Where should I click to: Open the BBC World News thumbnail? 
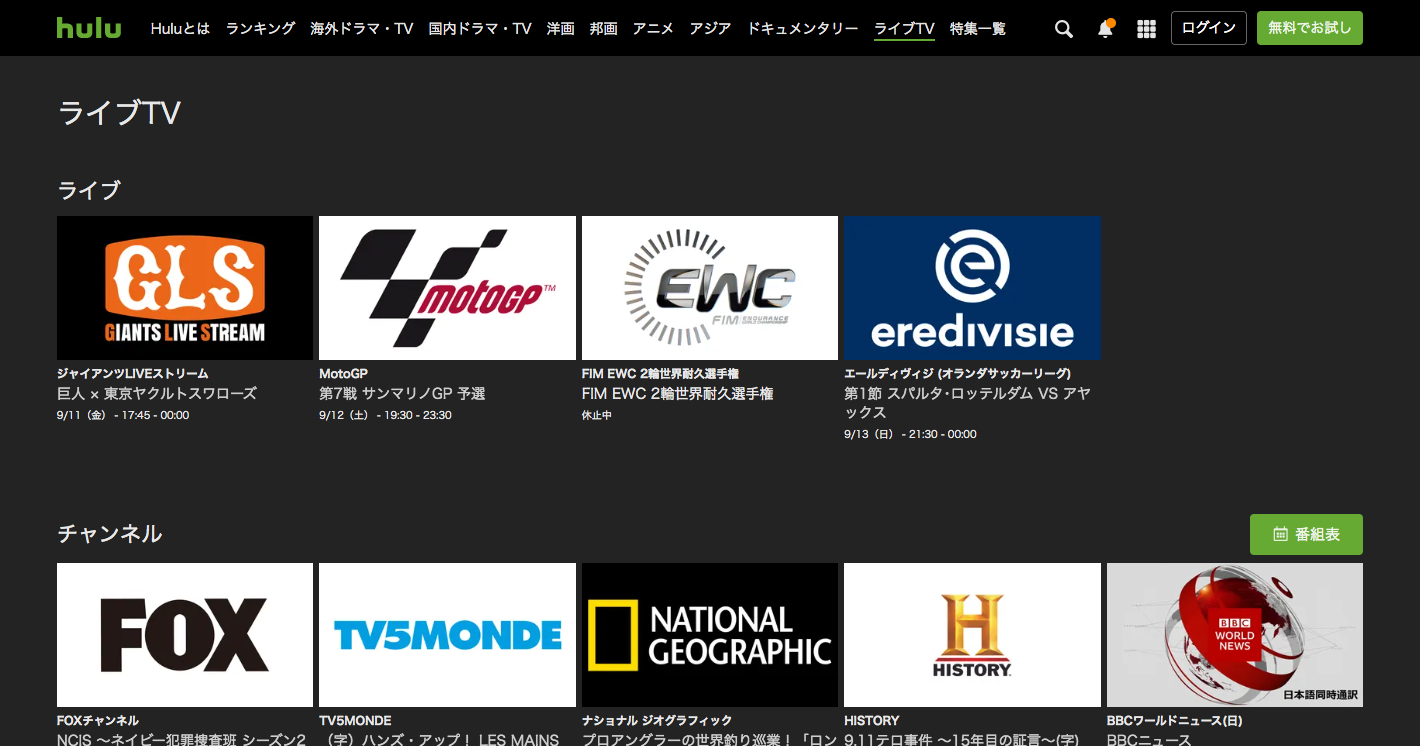[x=1235, y=635]
